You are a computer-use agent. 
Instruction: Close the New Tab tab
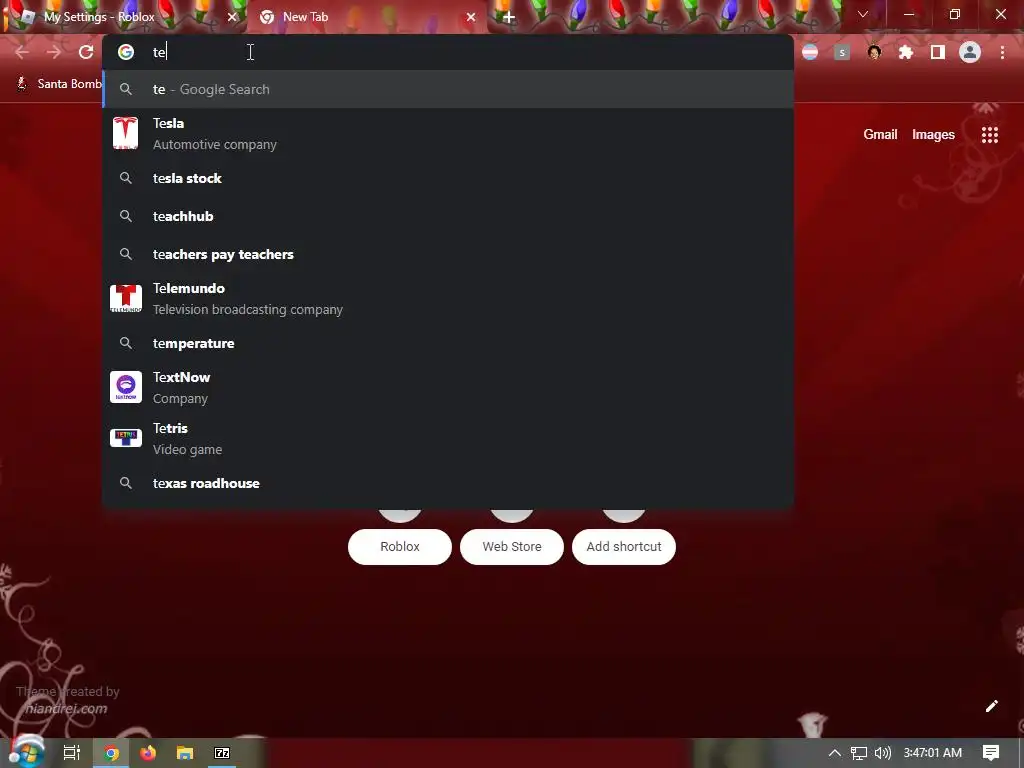click(x=471, y=17)
